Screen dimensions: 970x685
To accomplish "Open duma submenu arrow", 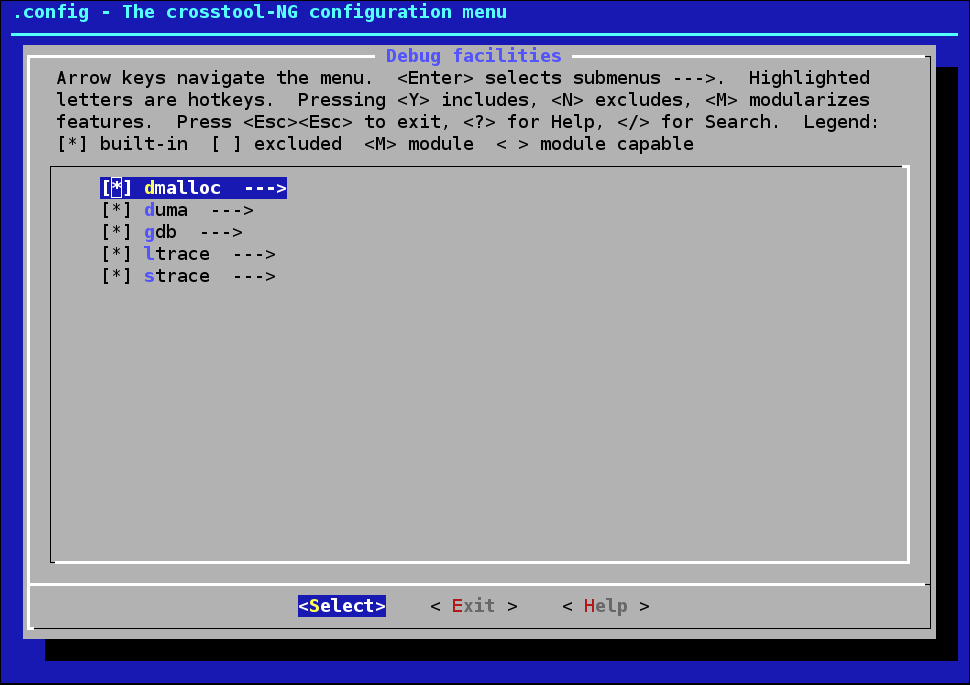I will 233,210.
